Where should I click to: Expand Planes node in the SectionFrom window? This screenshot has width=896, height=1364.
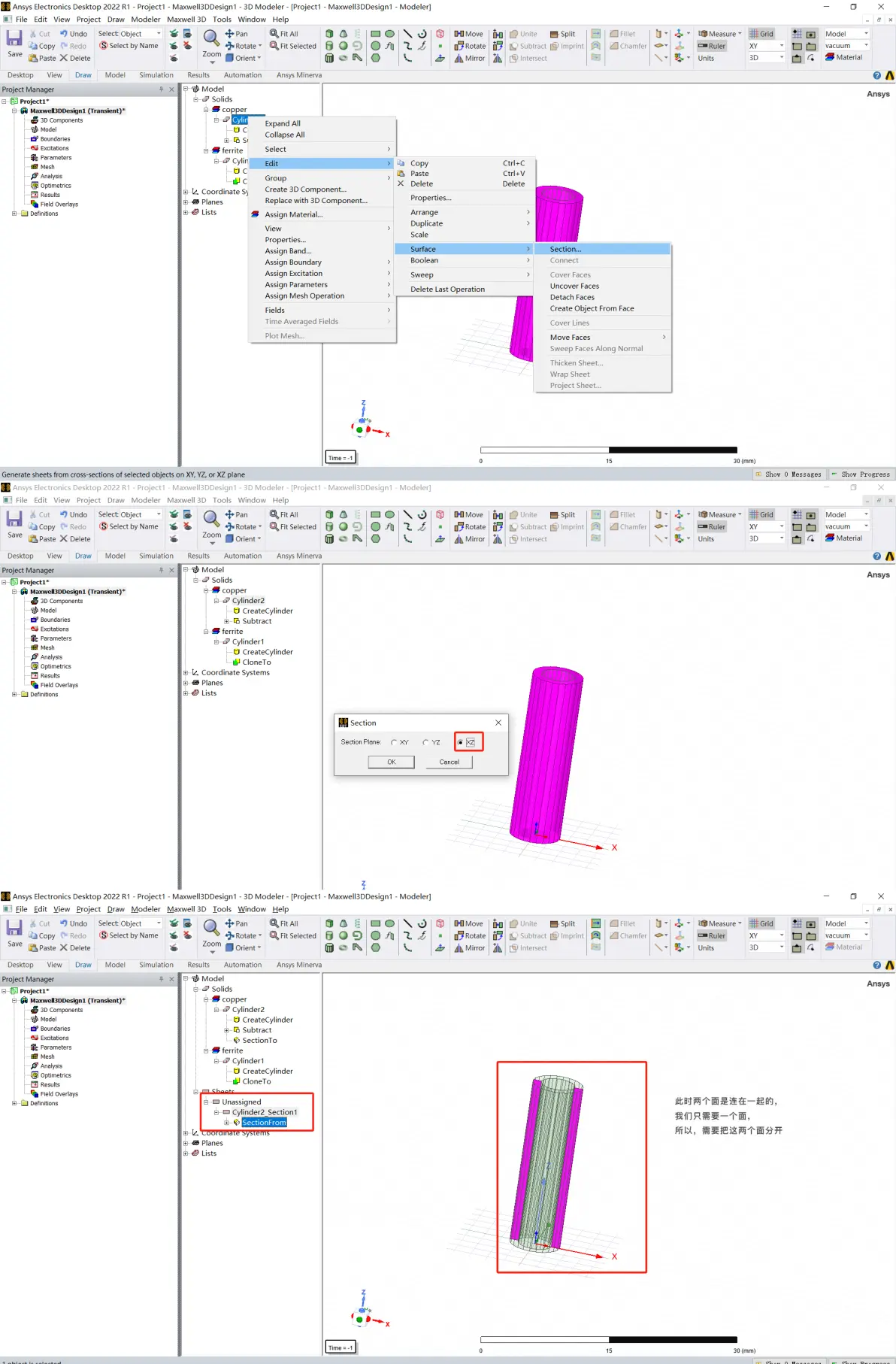[x=186, y=1143]
